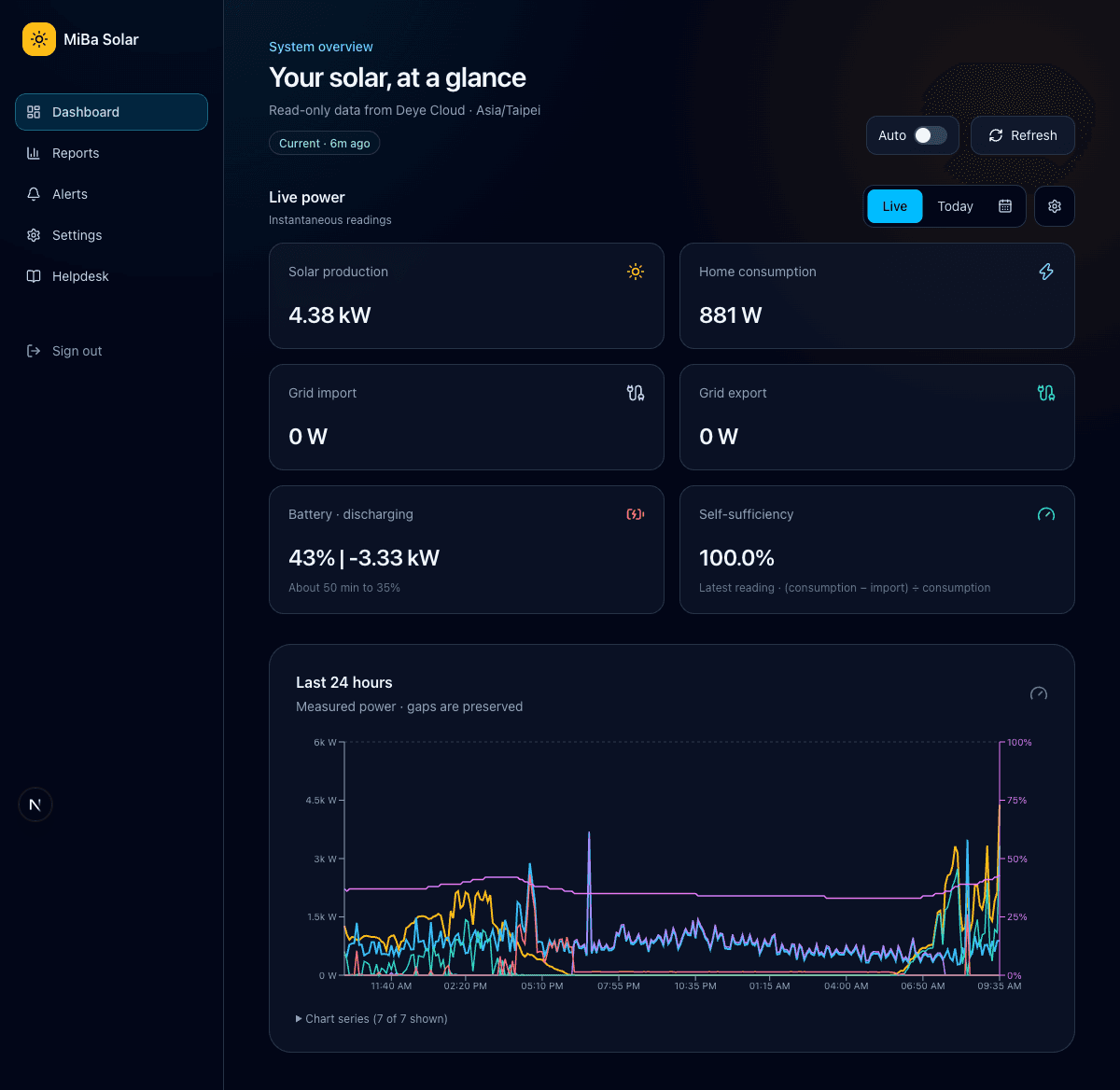Screen dimensions: 1120x1090
Task: Click the Sign out arrow icon
Action: point(34,351)
